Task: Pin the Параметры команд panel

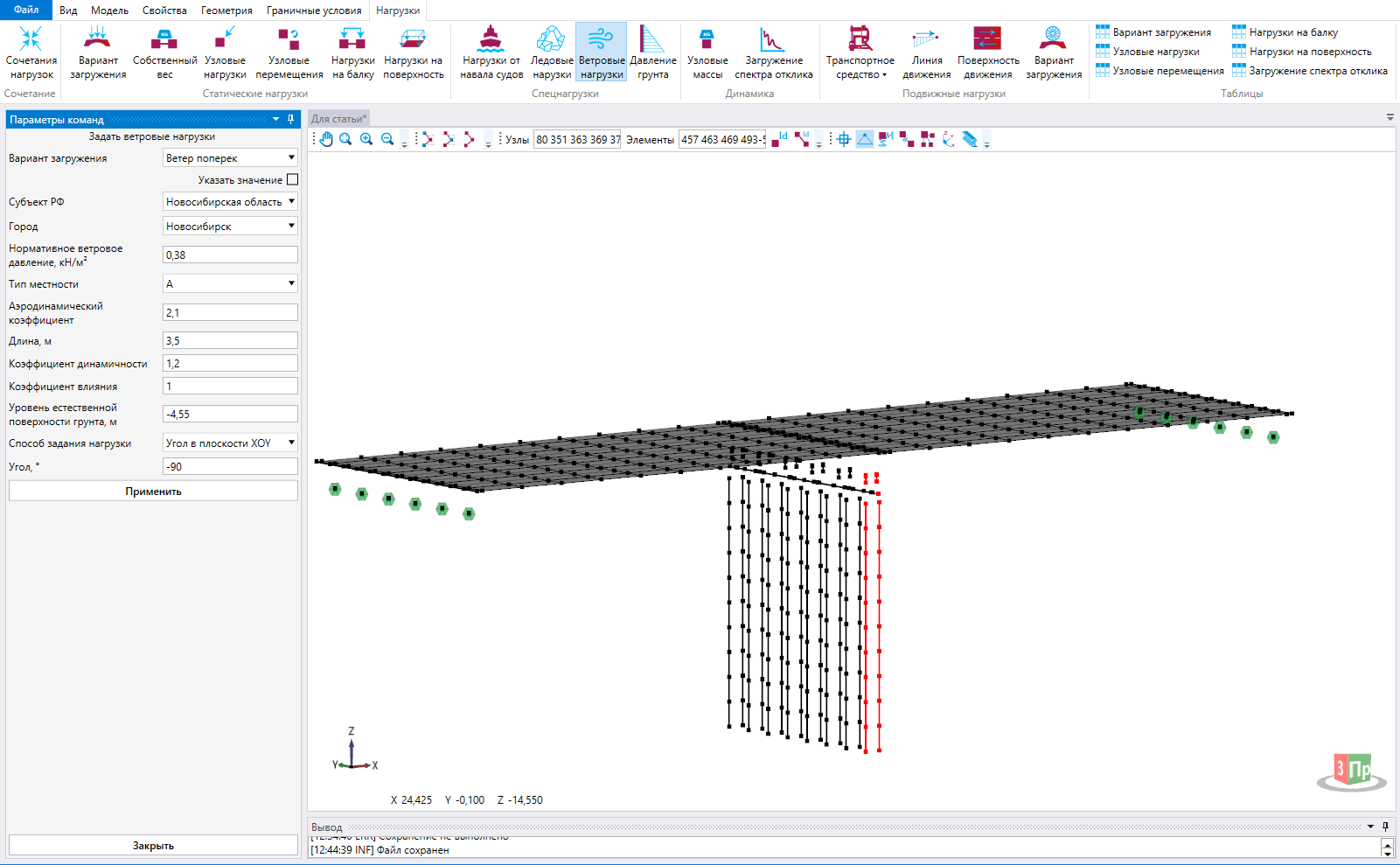Action: point(291,119)
